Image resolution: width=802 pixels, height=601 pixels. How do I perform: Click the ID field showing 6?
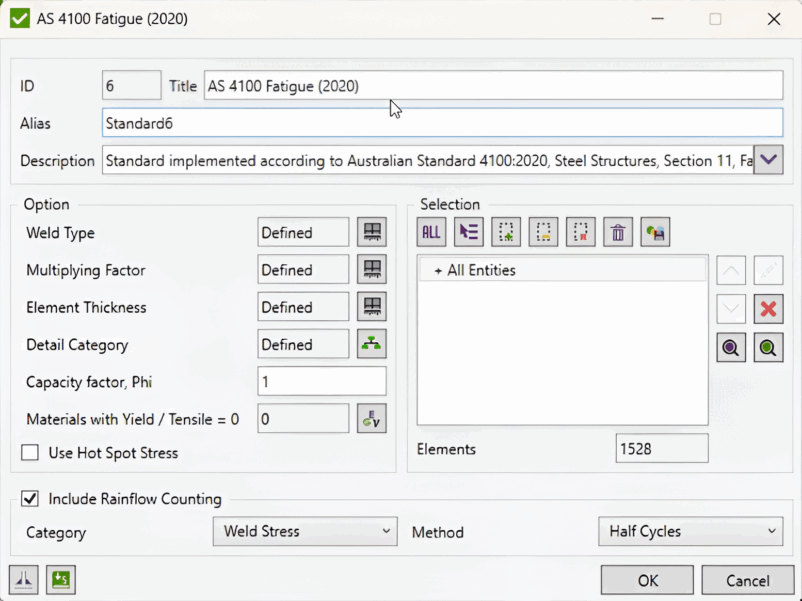(131, 85)
